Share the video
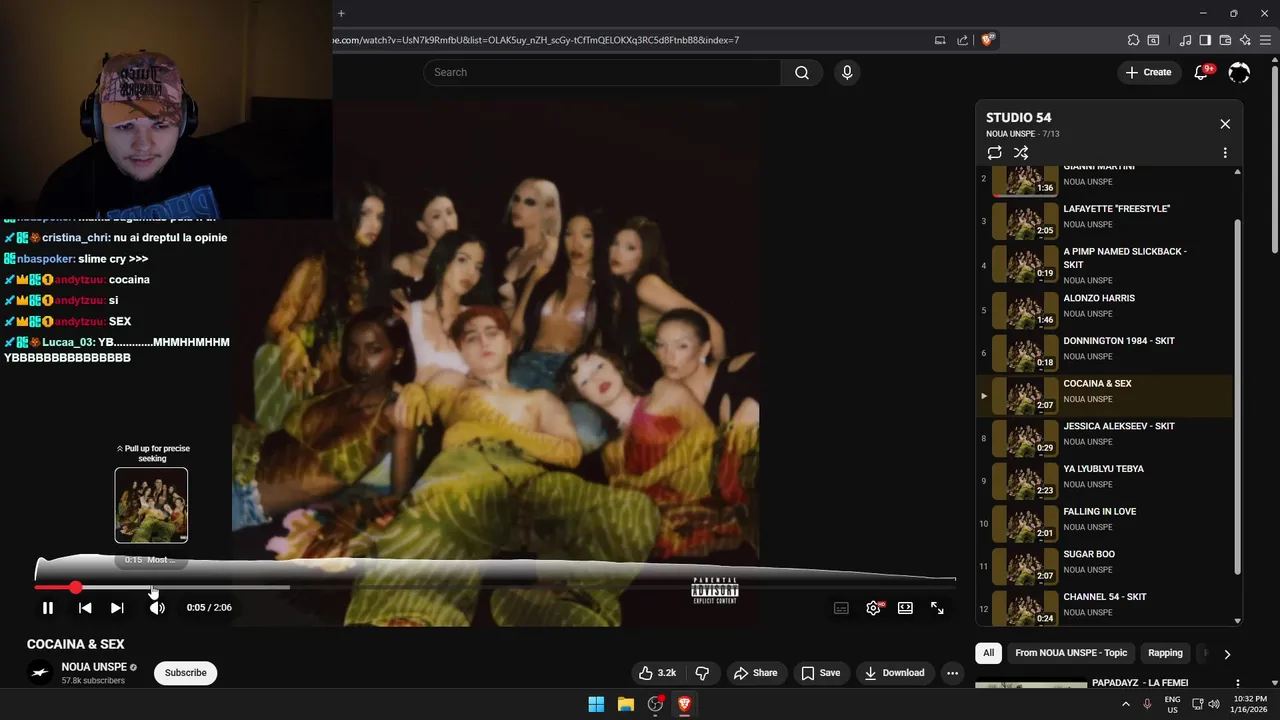The height and width of the screenshot is (720, 1280). coord(755,673)
